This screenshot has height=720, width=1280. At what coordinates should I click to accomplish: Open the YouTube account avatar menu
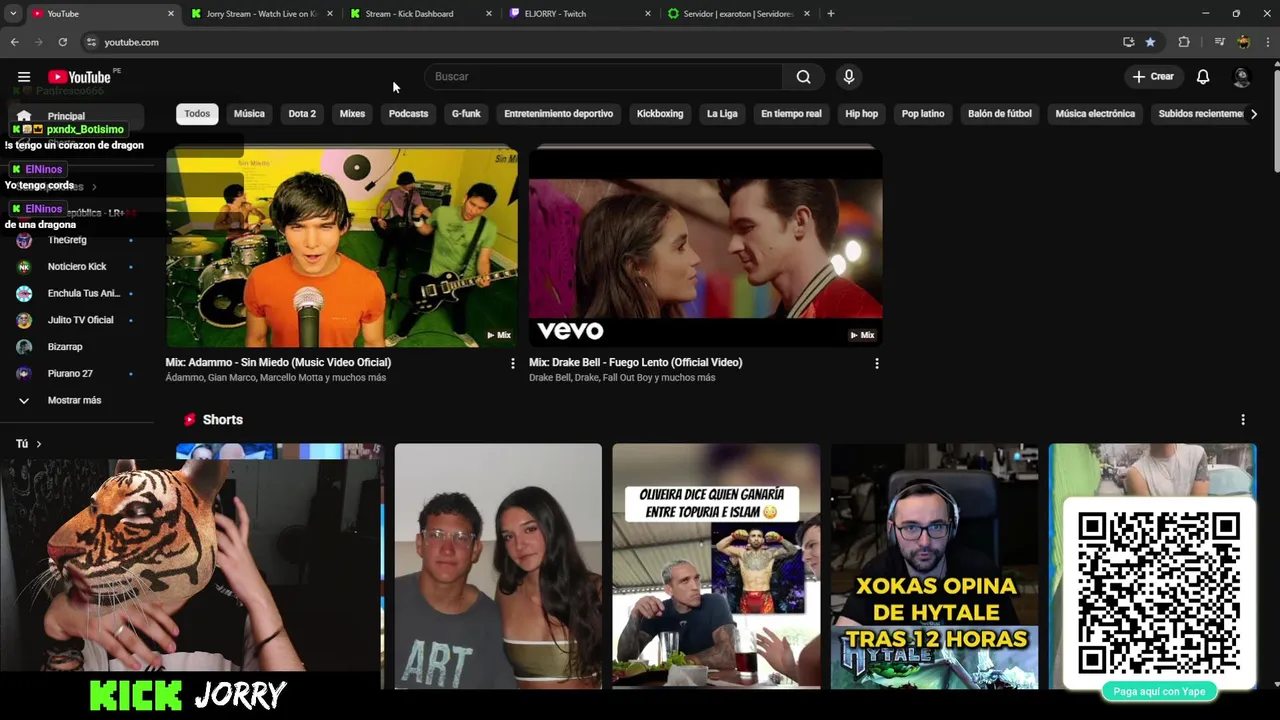(x=1242, y=77)
